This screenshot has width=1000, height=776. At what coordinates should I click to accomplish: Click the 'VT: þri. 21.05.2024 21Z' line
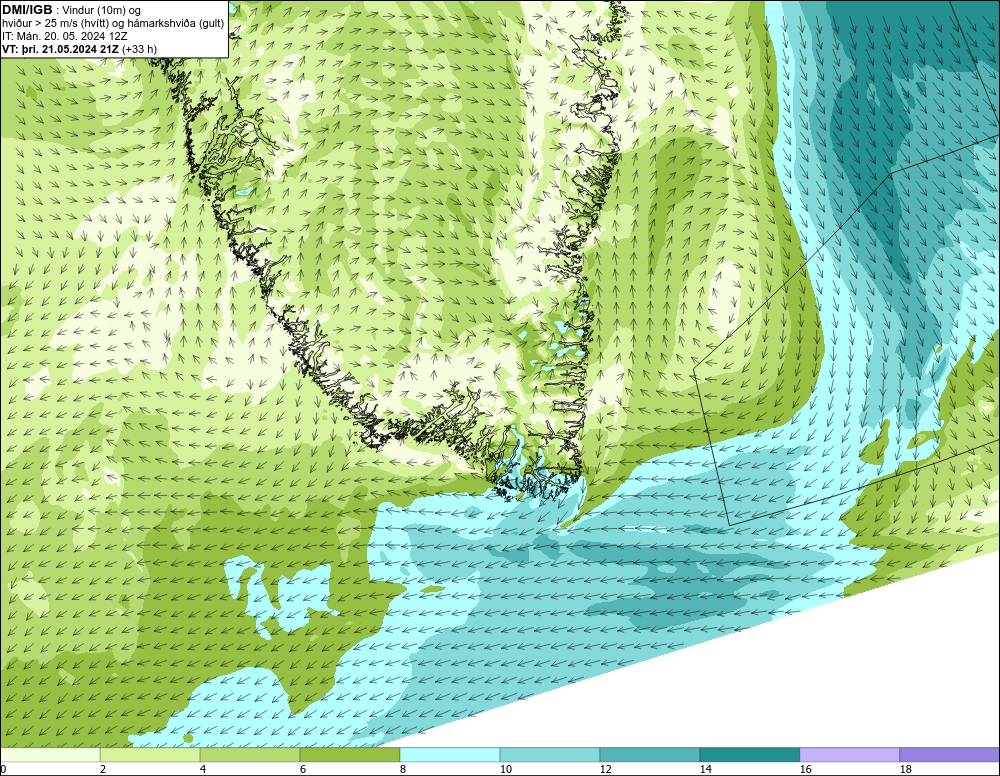coord(79,49)
